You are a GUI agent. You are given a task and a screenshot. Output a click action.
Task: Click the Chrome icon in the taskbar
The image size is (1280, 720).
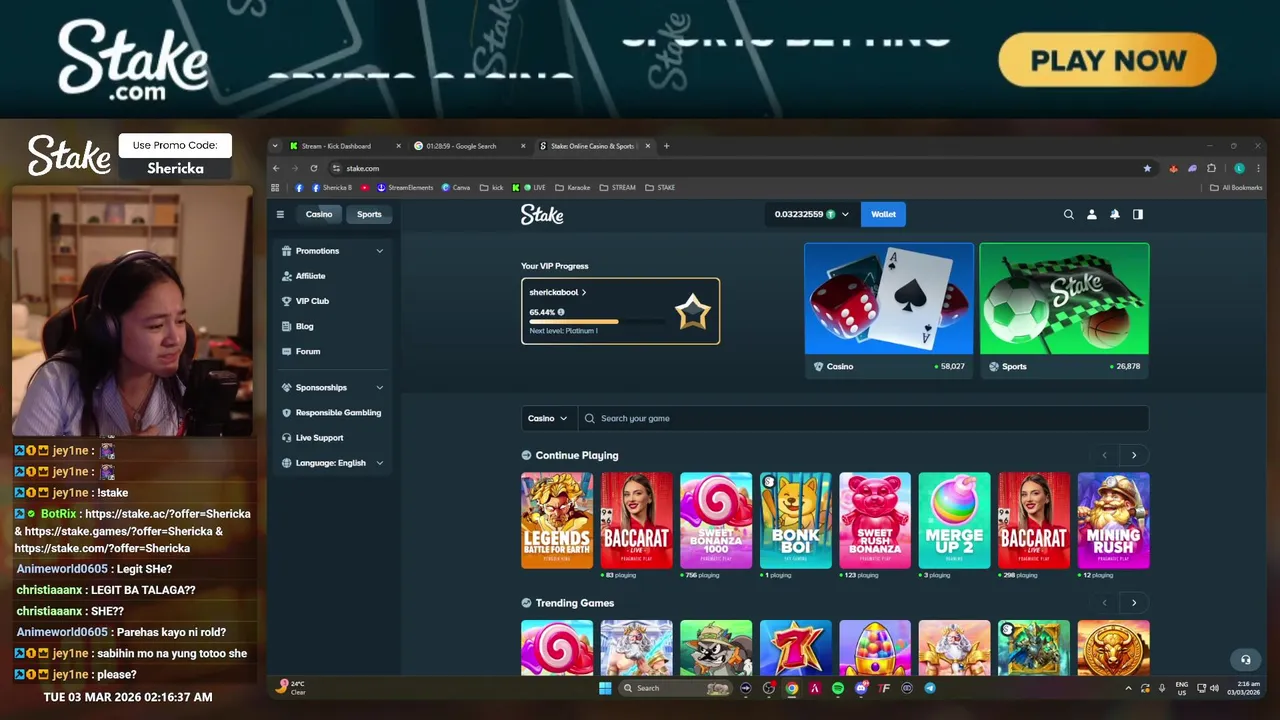click(x=792, y=688)
